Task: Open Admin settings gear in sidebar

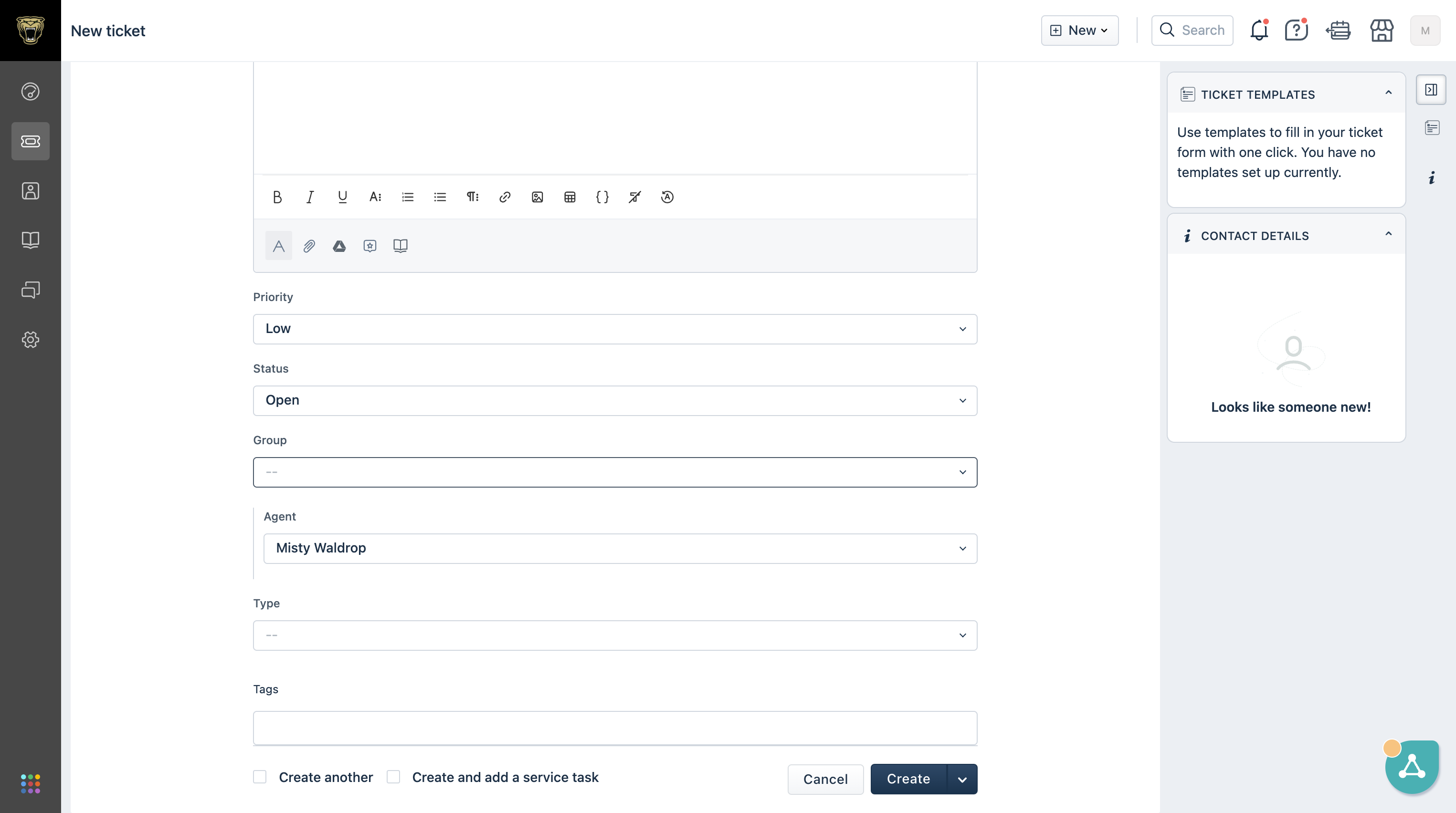Action: pyautogui.click(x=31, y=340)
